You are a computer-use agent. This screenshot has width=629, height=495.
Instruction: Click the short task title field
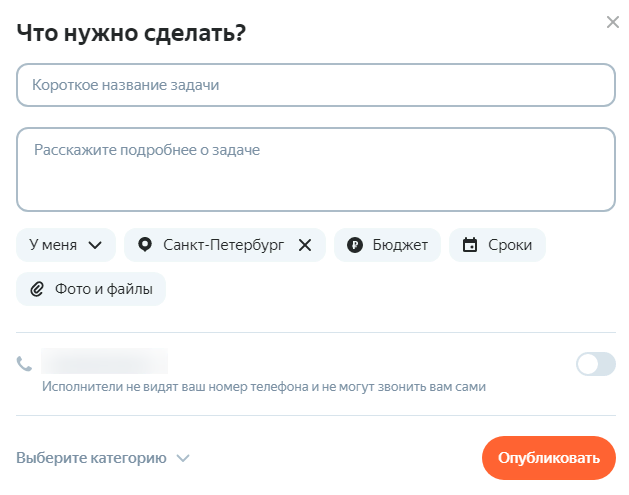315,85
